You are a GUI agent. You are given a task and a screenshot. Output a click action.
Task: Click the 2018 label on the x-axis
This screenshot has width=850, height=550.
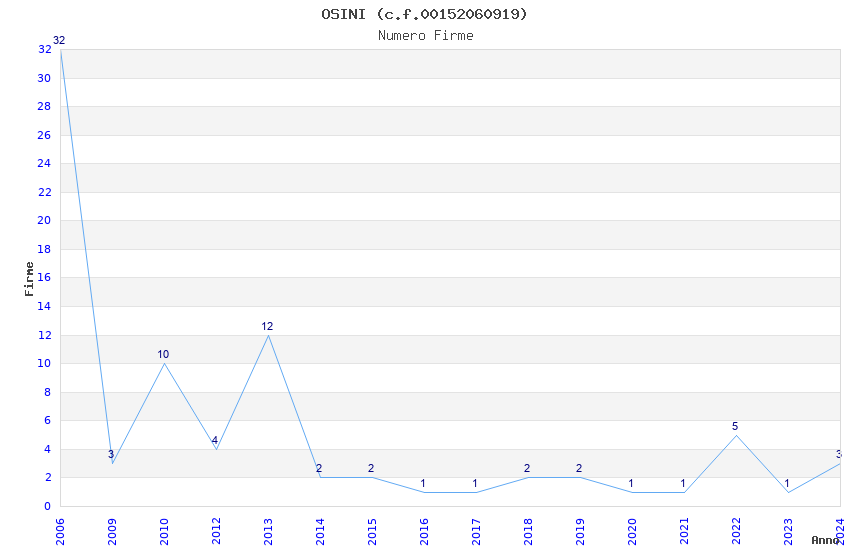click(x=529, y=532)
